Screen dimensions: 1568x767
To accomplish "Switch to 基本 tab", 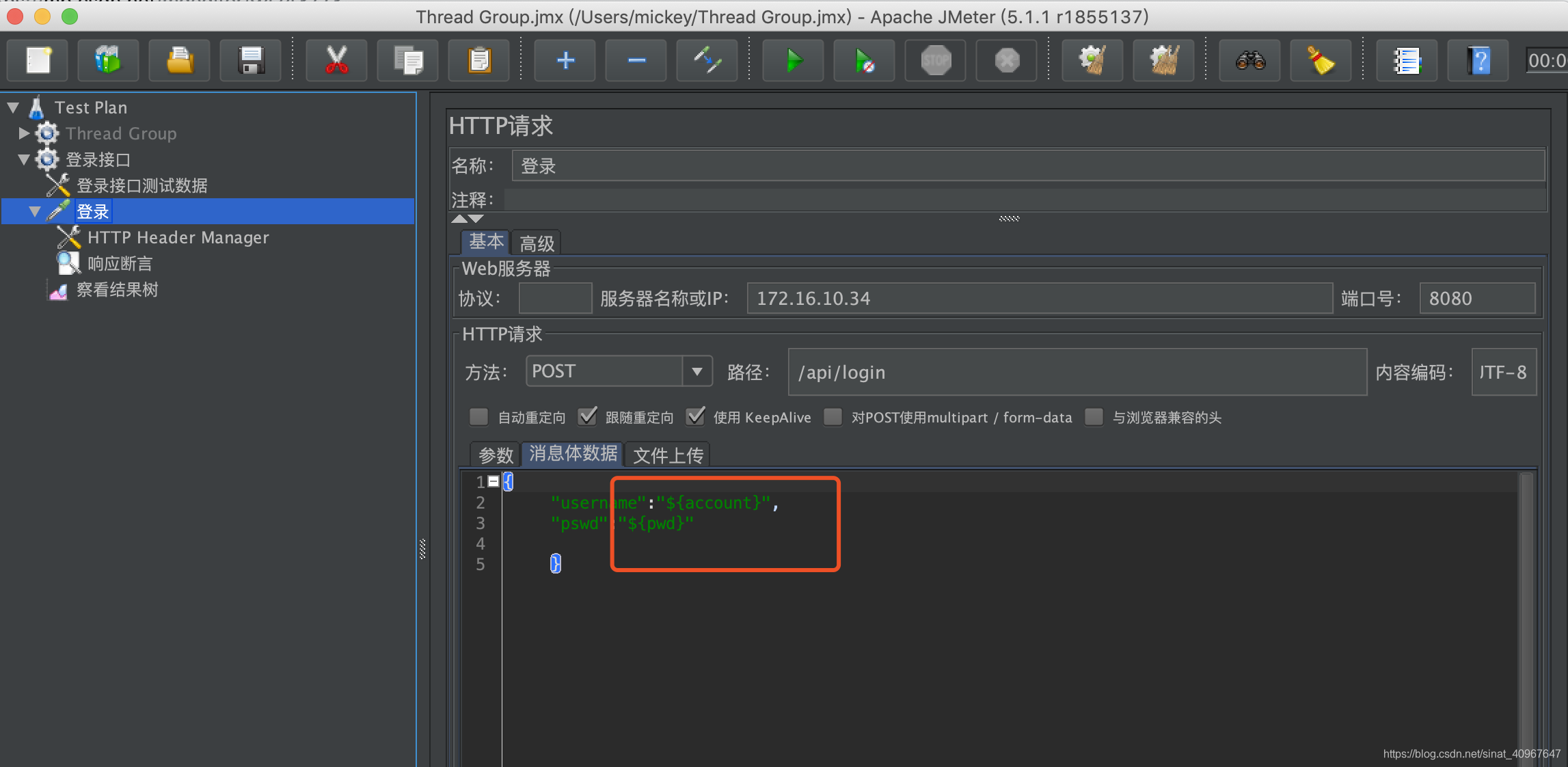I will (x=486, y=242).
